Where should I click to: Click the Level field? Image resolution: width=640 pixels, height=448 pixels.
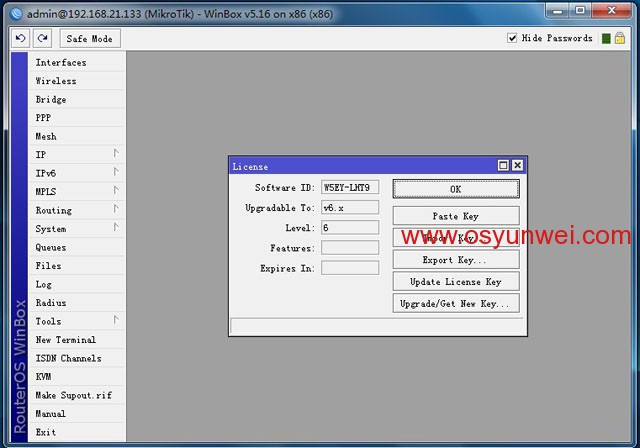point(350,228)
